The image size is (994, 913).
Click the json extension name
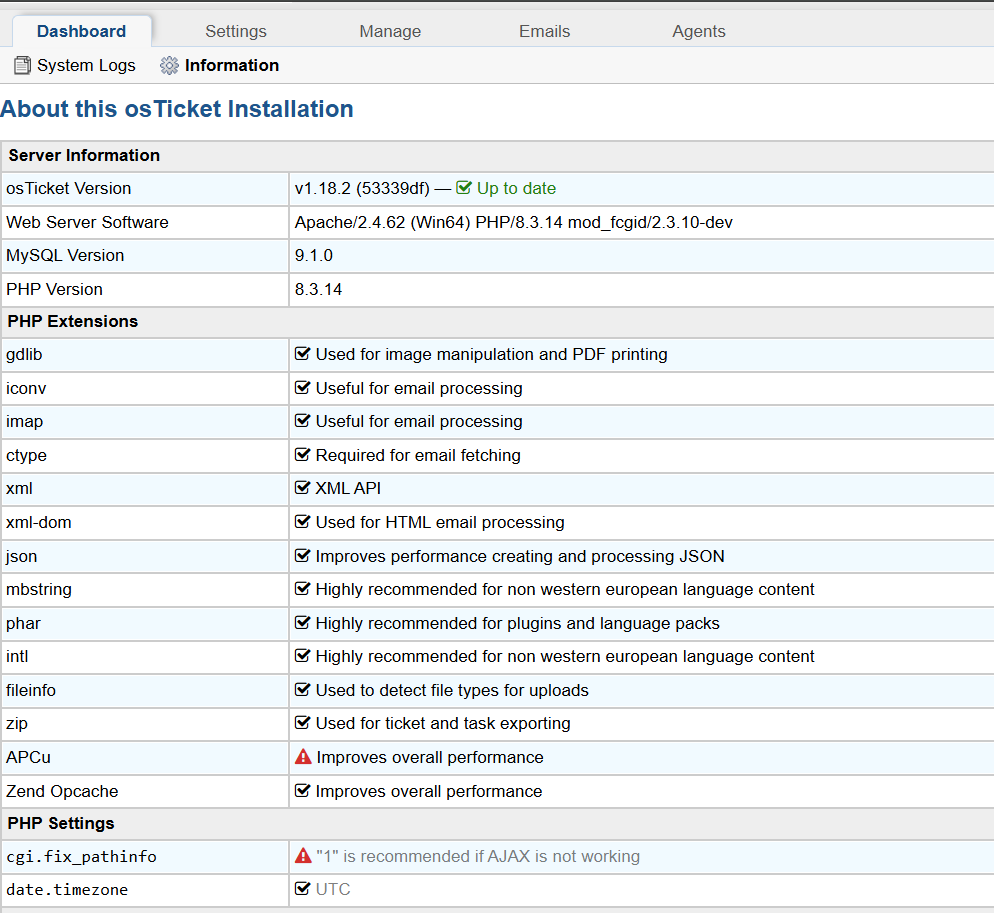22,557
